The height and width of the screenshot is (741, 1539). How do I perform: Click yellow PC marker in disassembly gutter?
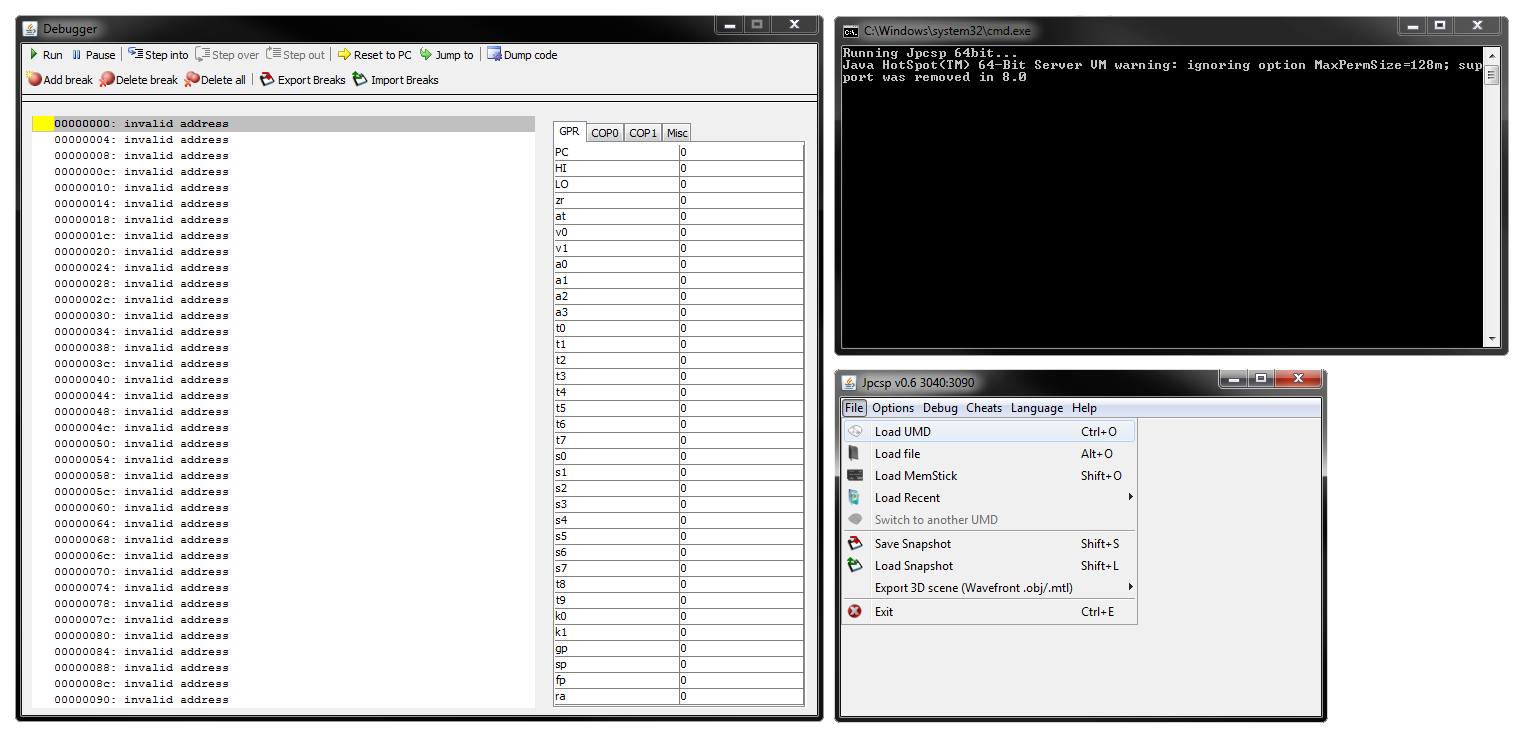(x=43, y=124)
